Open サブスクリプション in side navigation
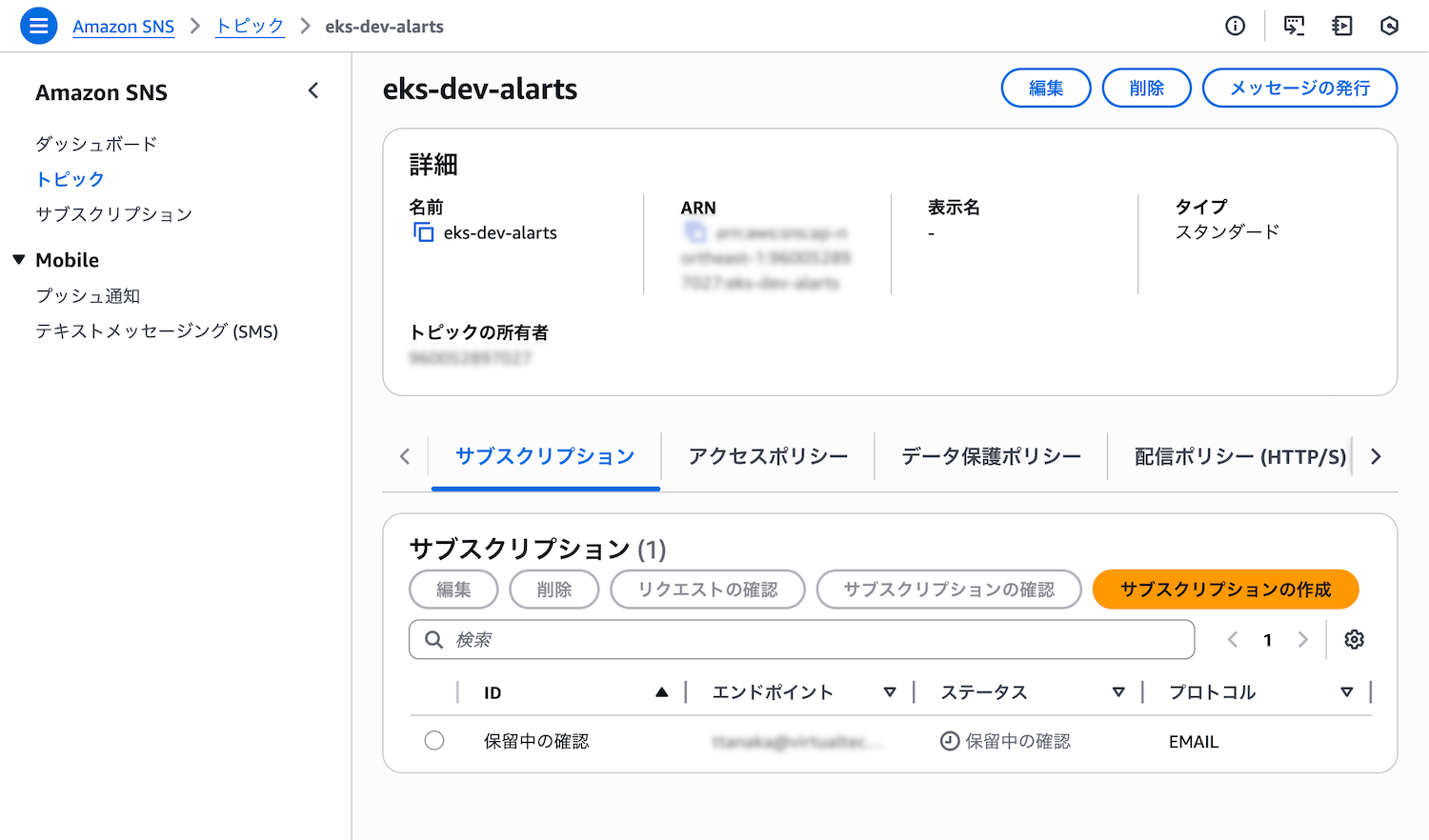This screenshot has width=1429, height=840. [114, 214]
